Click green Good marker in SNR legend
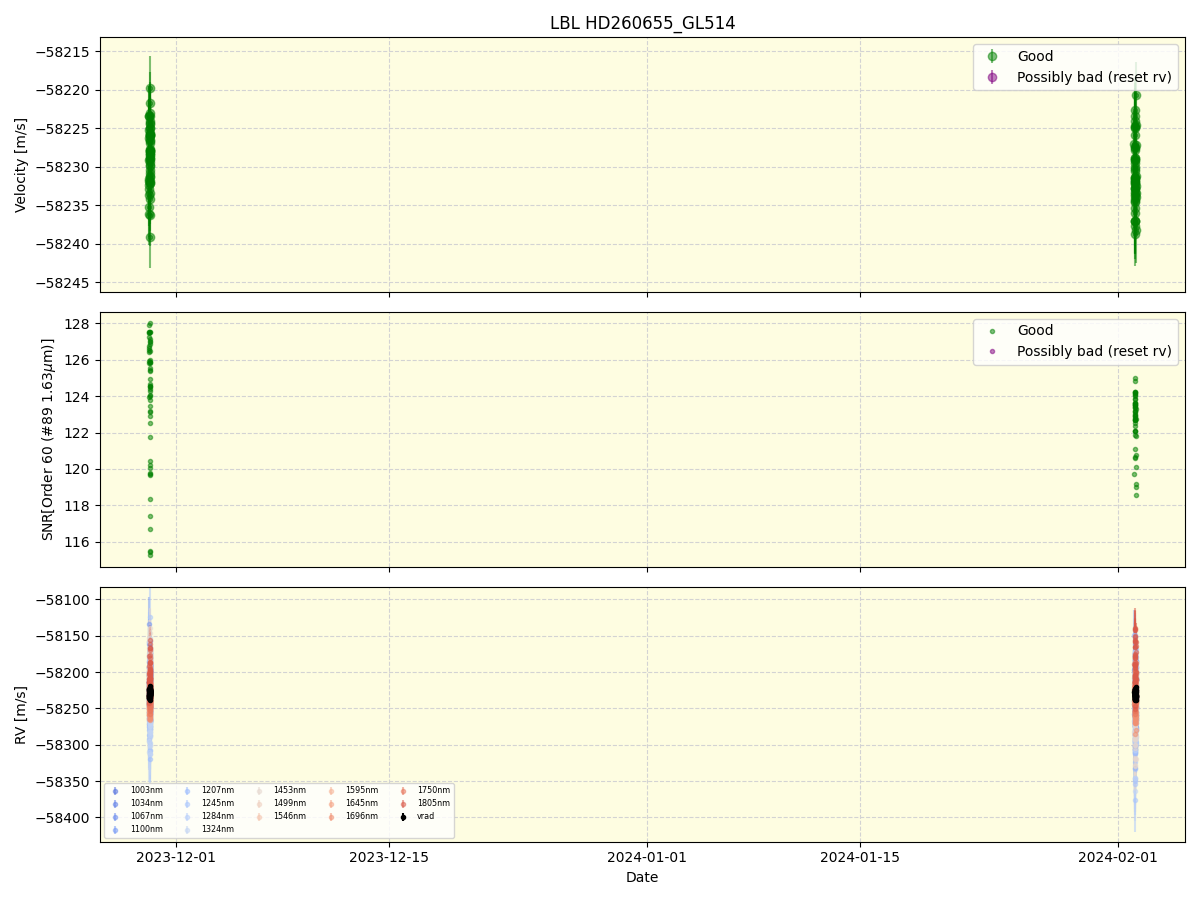 [x=992, y=331]
